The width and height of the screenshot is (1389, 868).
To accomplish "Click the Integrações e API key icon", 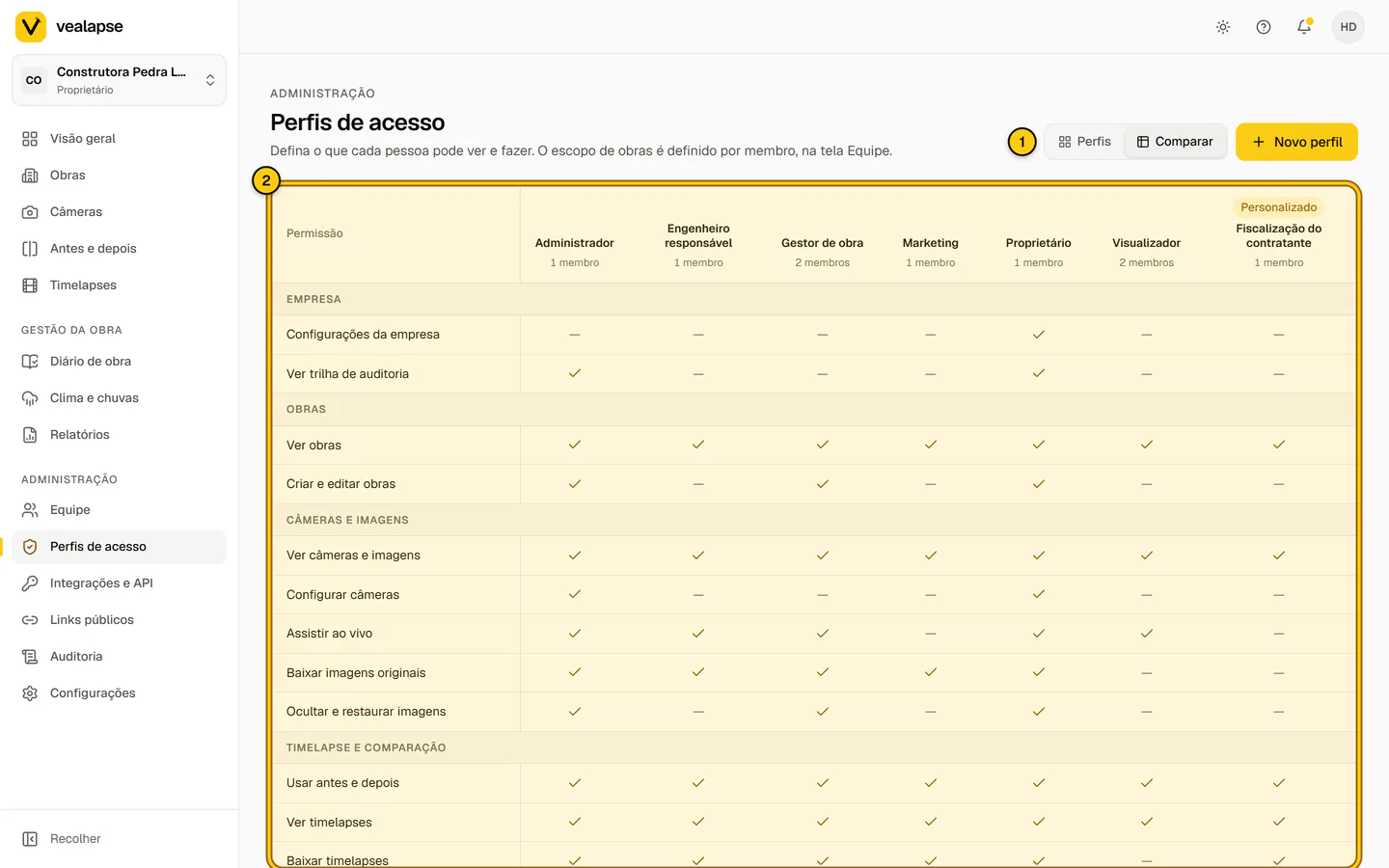I will coord(30,583).
